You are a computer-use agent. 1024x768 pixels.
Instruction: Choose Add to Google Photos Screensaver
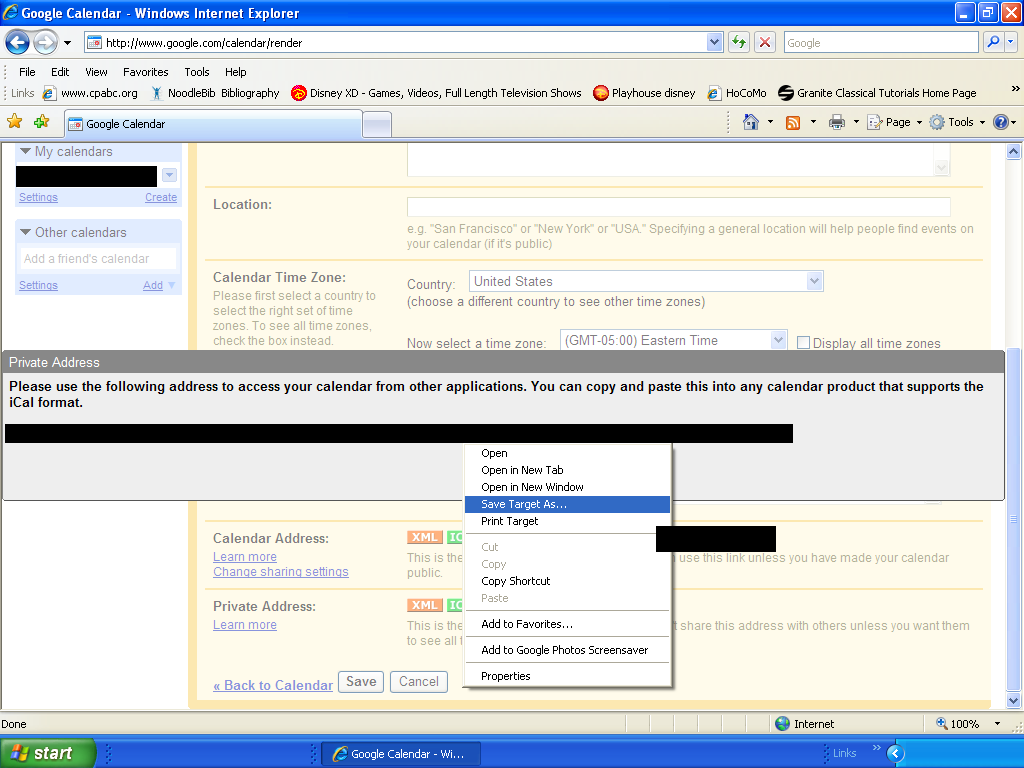567,650
